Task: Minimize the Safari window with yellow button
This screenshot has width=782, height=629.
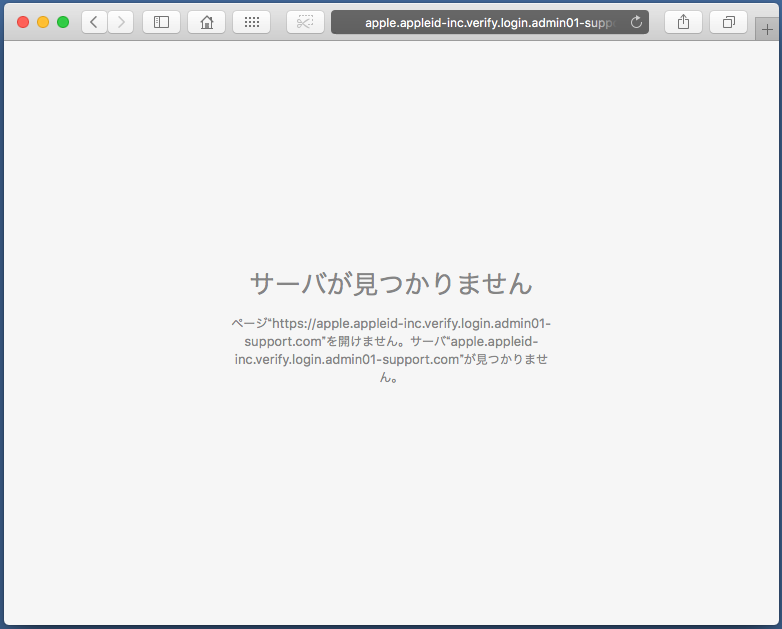Action: 43,22
